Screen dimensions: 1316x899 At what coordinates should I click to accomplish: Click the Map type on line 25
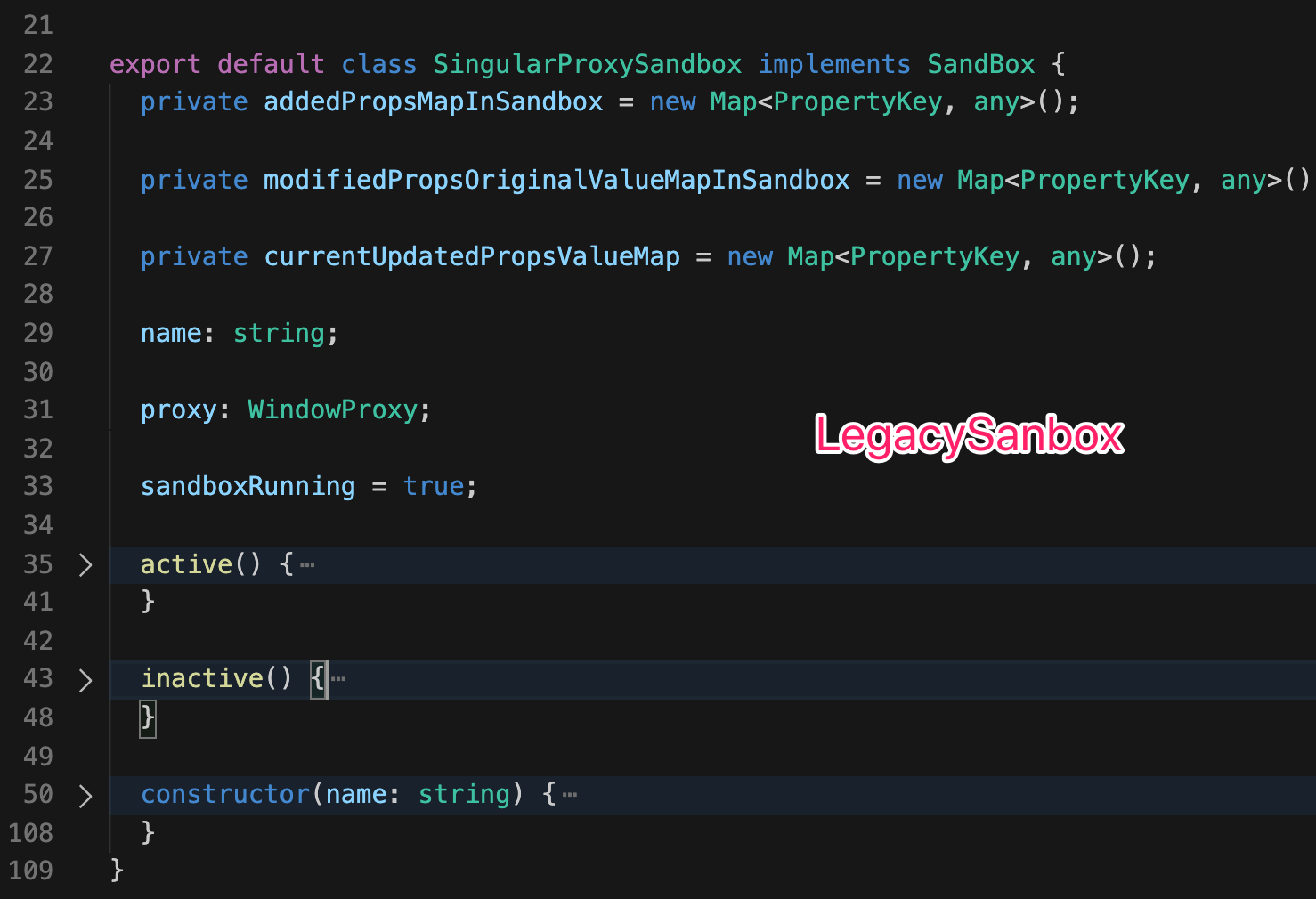(x=981, y=180)
